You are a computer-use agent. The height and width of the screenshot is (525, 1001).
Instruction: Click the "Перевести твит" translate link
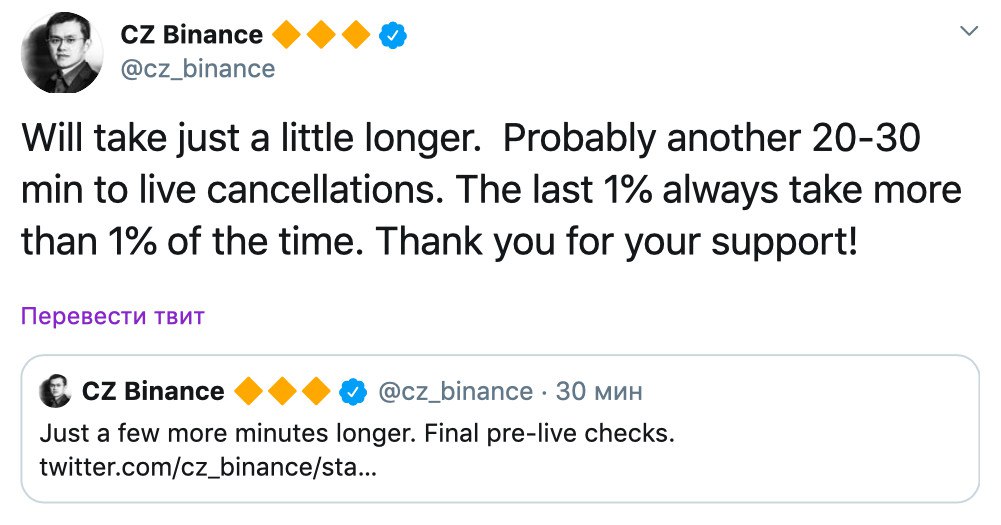pos(113,317)
